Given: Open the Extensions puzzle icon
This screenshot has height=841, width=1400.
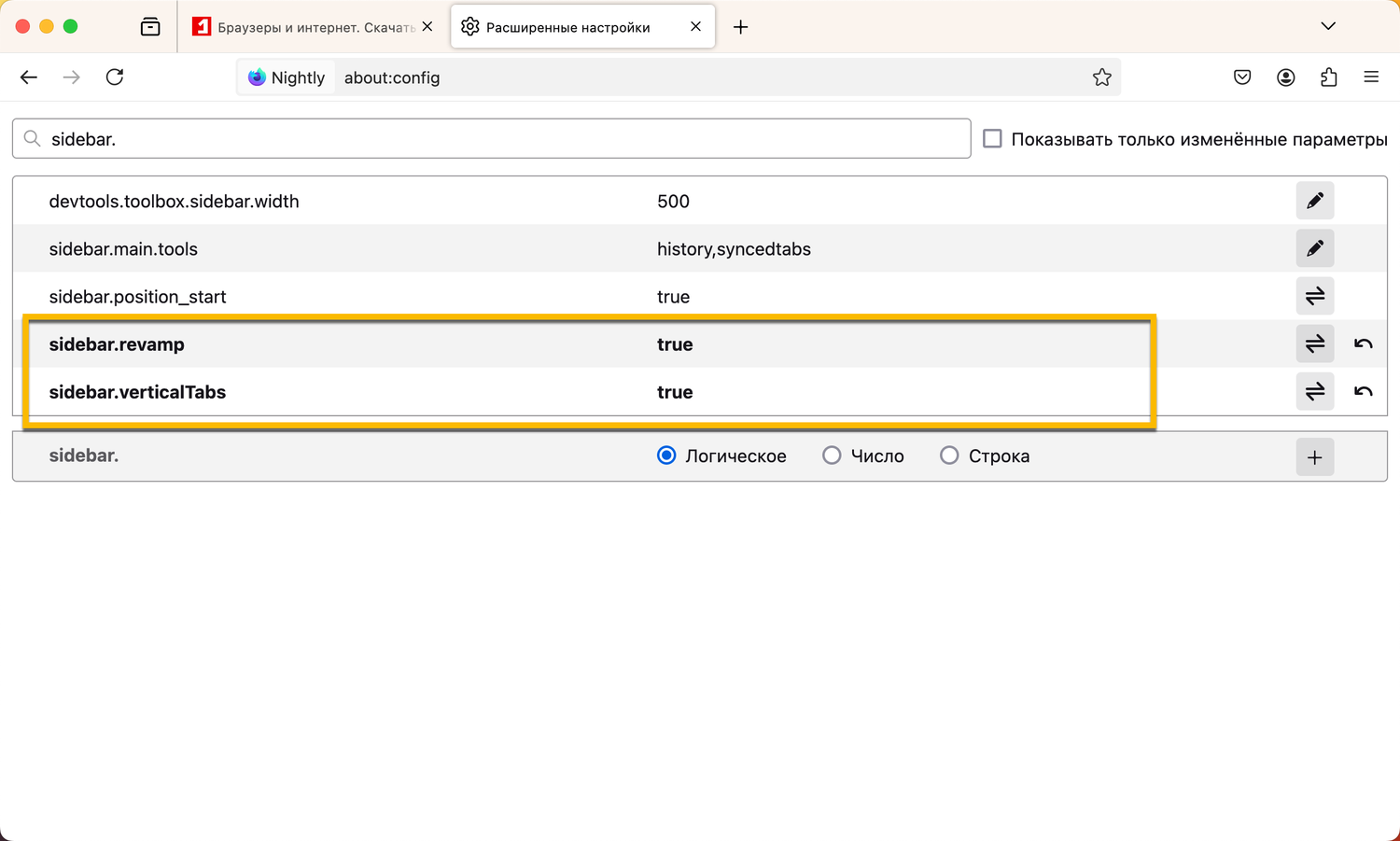Looking at the screenshot, I should coord(1329,77).
